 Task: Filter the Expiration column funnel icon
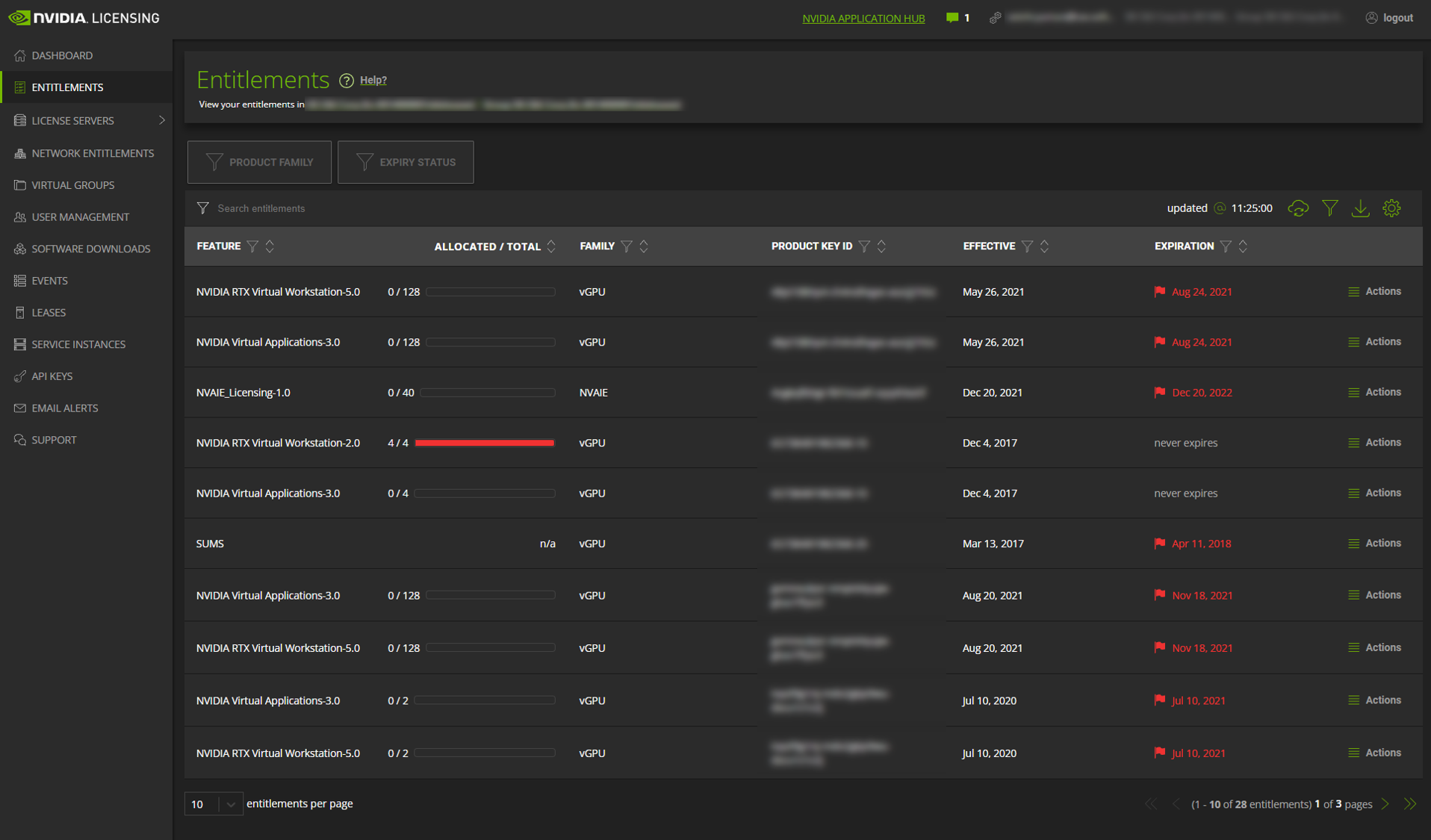pyautogui.click(x=1226, y=246)
